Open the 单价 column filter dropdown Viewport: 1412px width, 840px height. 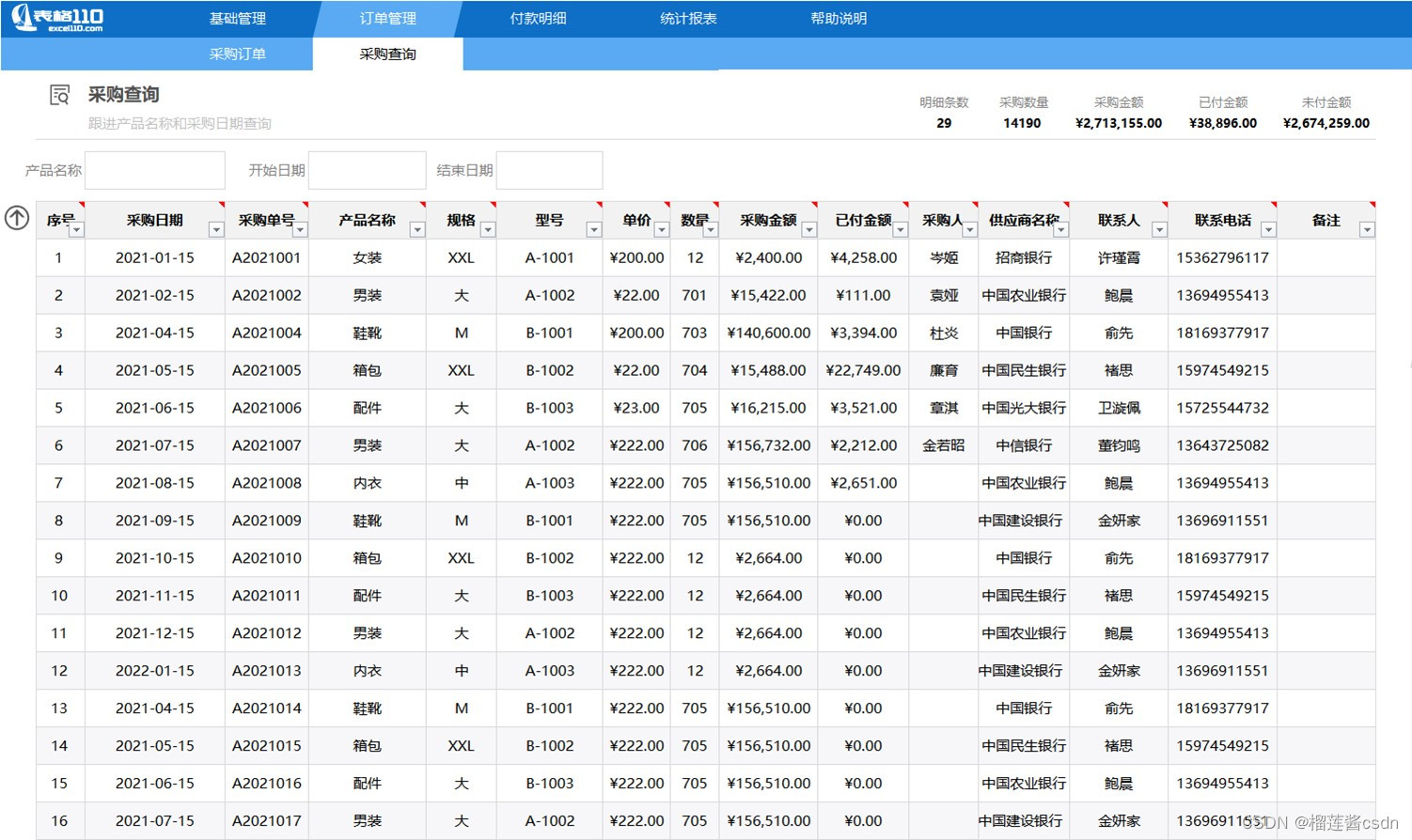[x=662, y=229]
